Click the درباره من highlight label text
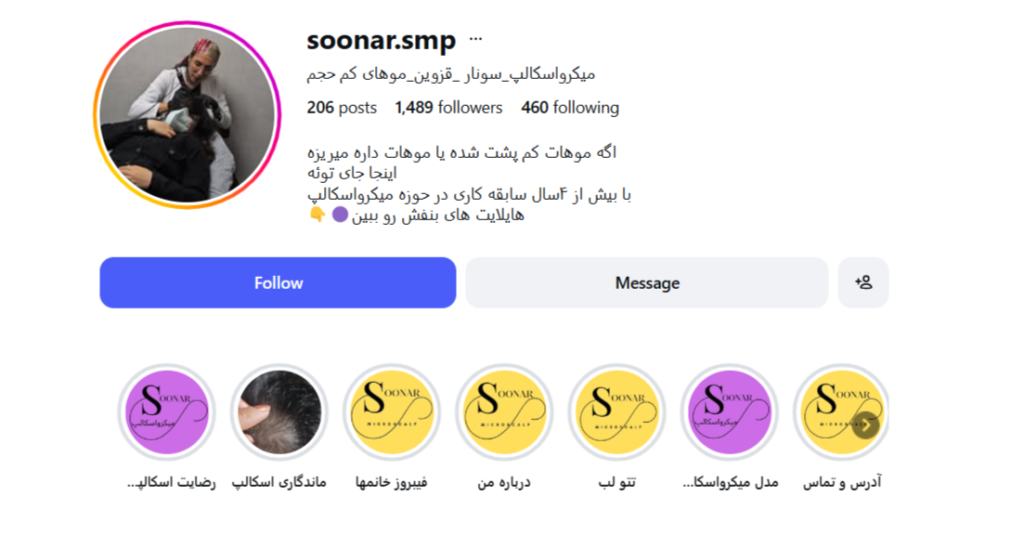Image resolution: width=1024 pixels, height=536 pixels. coord(504,482)
